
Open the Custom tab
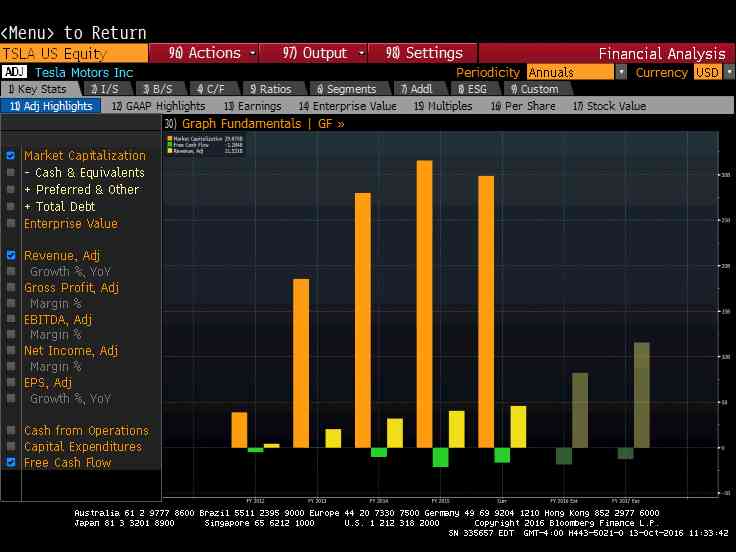click(x=536, y=89)
